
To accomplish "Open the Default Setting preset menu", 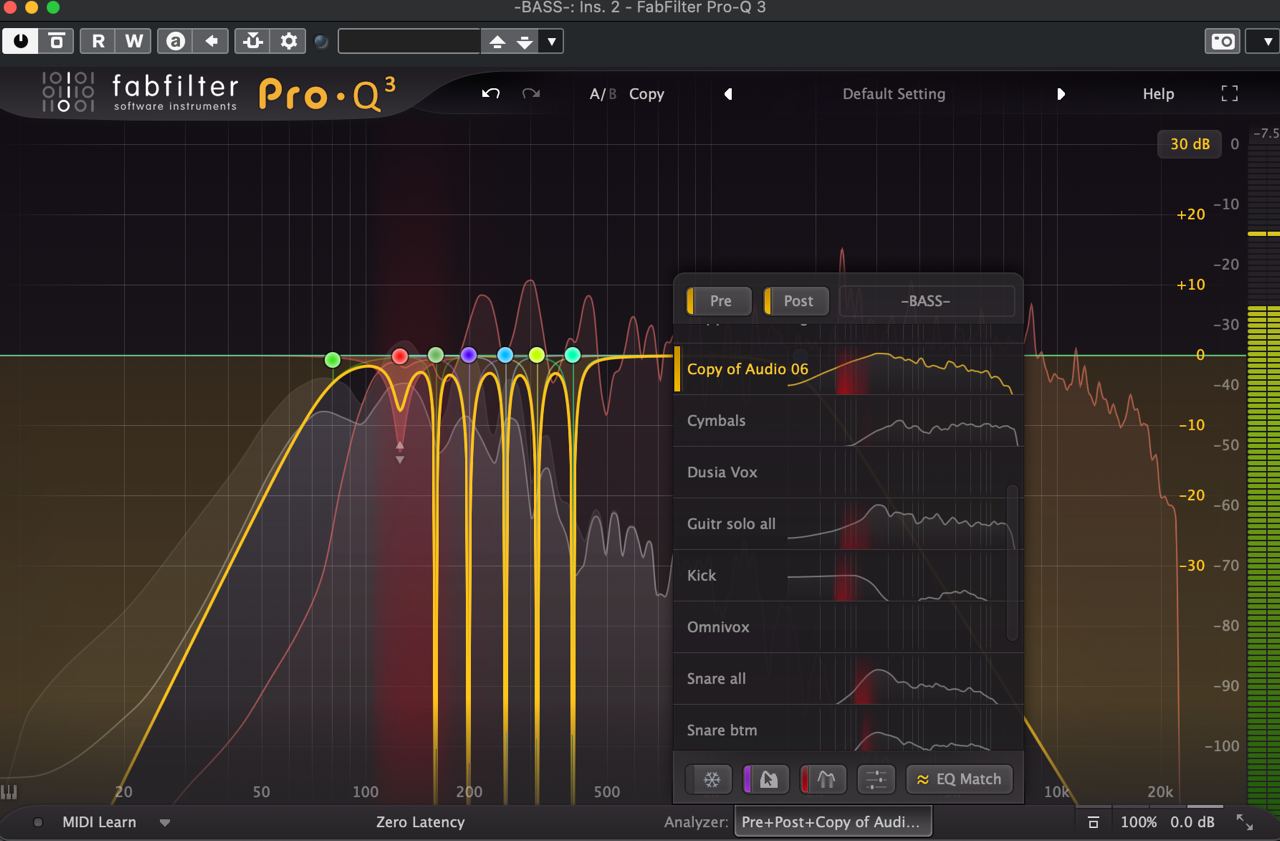I will pos(893,94).
